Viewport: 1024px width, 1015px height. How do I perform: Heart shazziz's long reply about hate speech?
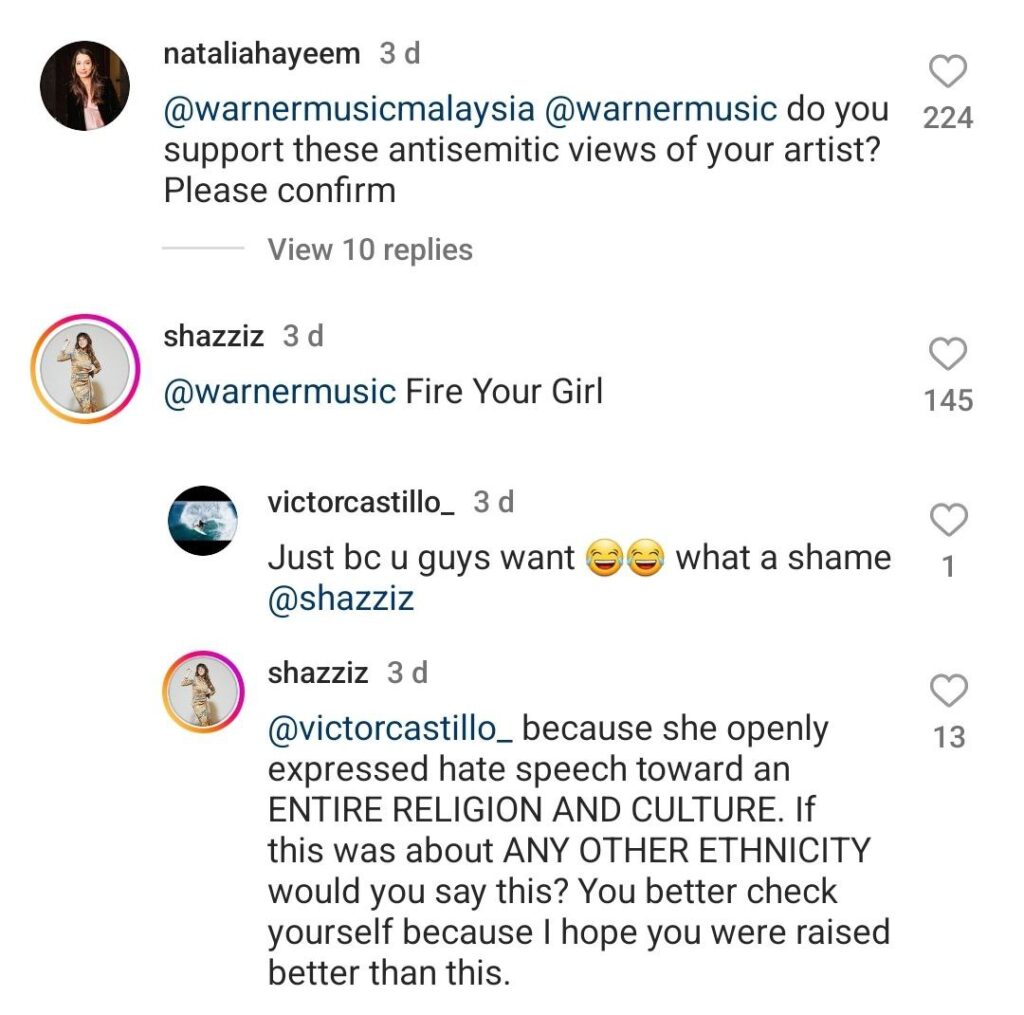948,691
